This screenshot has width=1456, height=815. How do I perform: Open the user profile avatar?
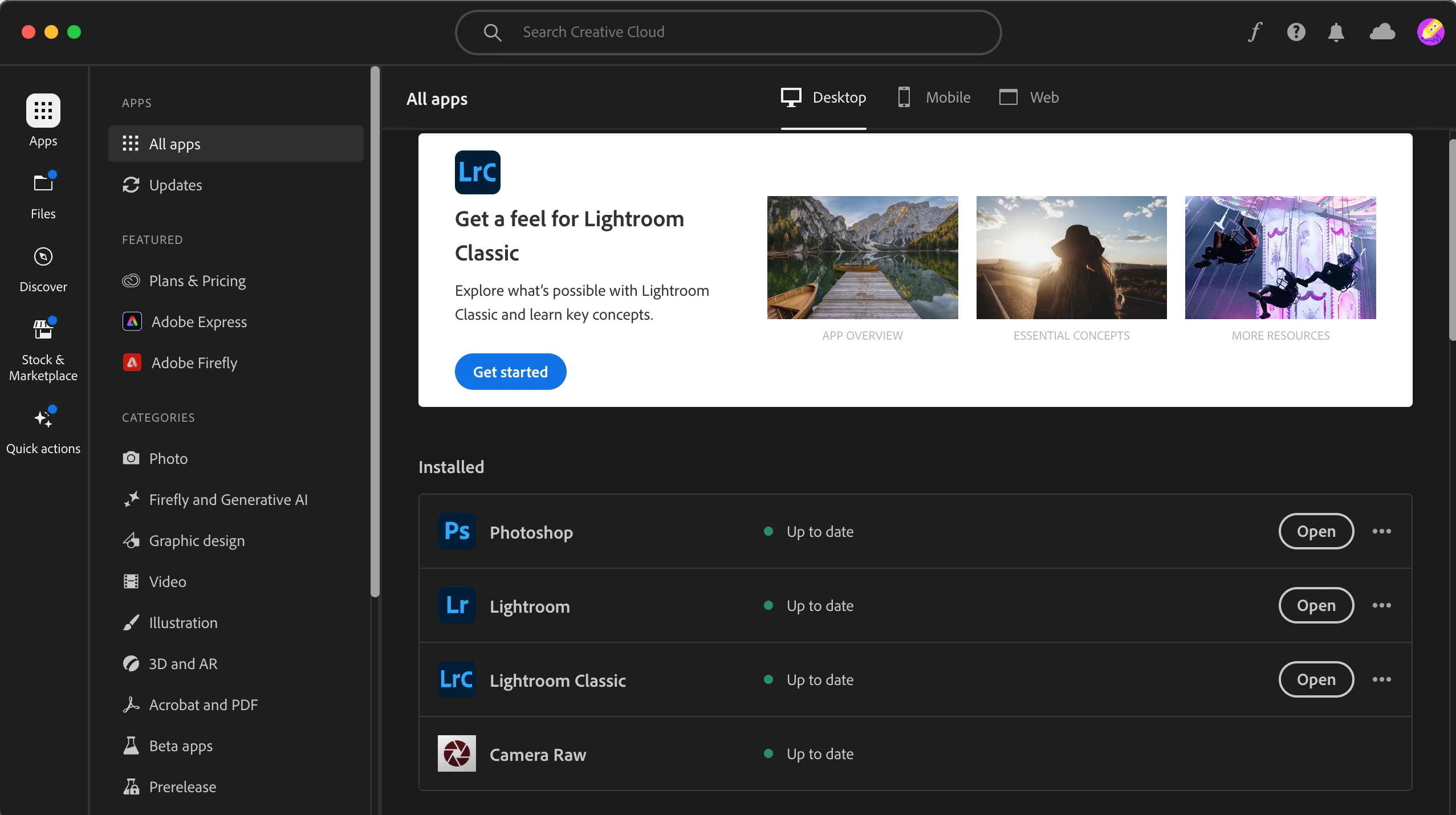1430,32
